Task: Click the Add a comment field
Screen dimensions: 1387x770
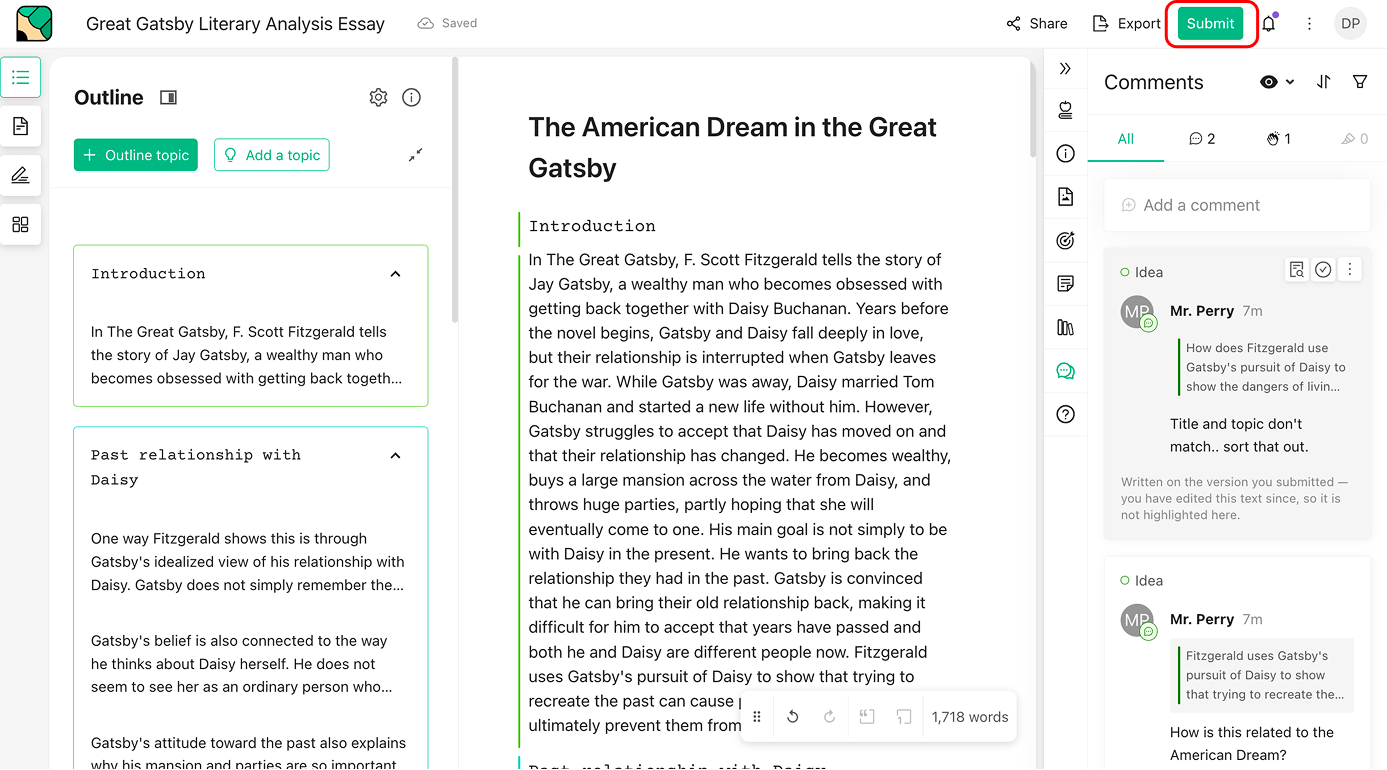Action: pyautogui.click(x=1237, y=205)
